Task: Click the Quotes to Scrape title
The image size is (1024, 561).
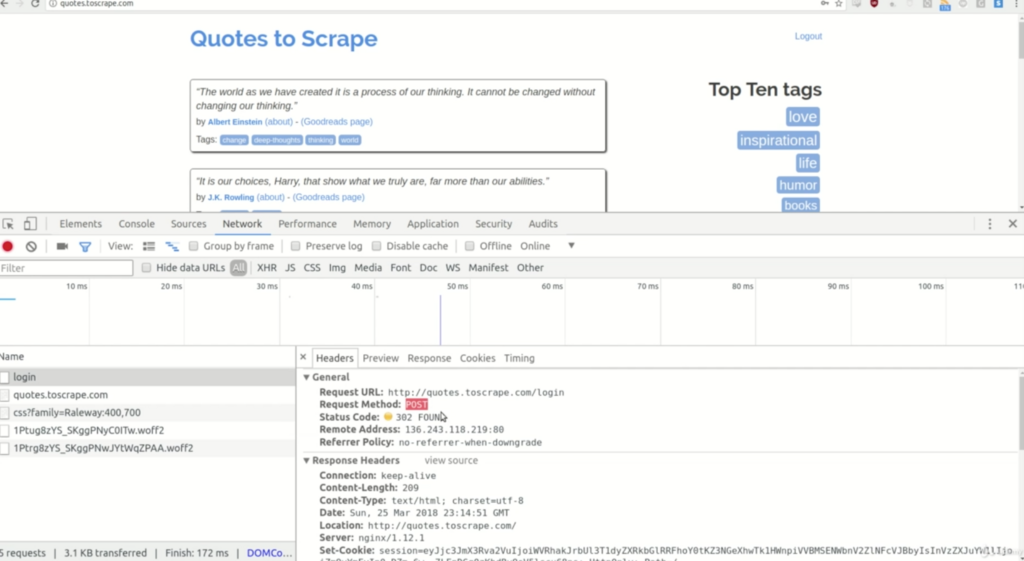Action: pos(283,39)
